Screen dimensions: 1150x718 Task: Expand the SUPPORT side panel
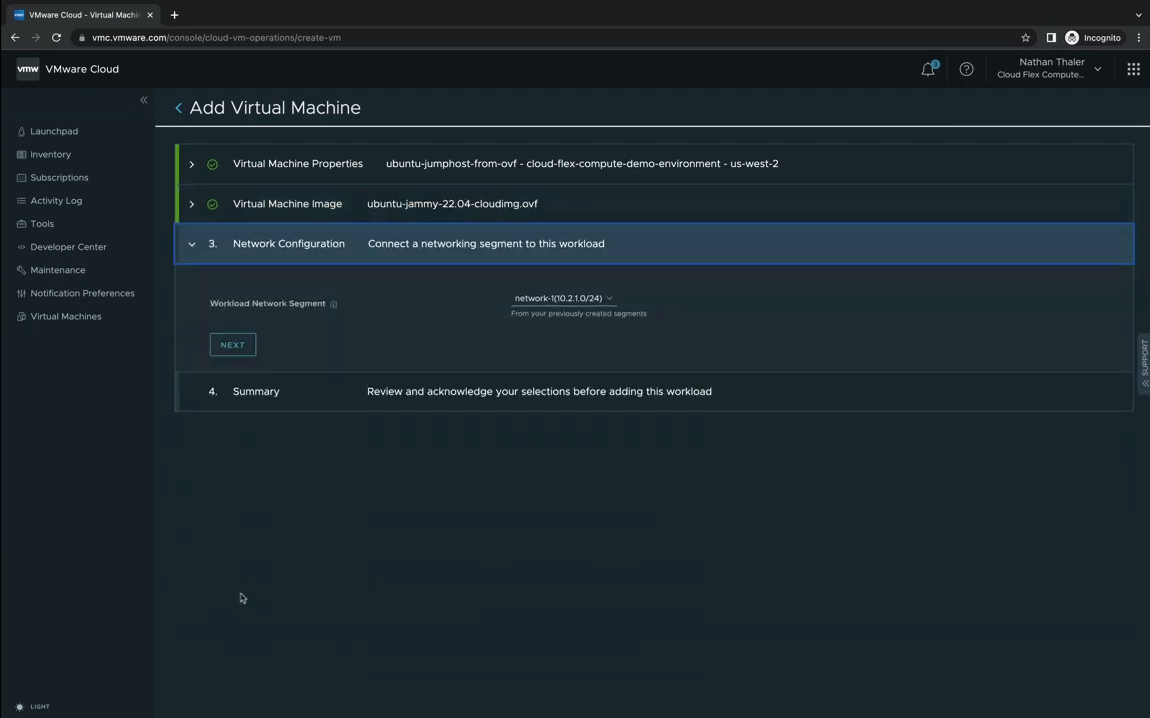(1143, 365)
